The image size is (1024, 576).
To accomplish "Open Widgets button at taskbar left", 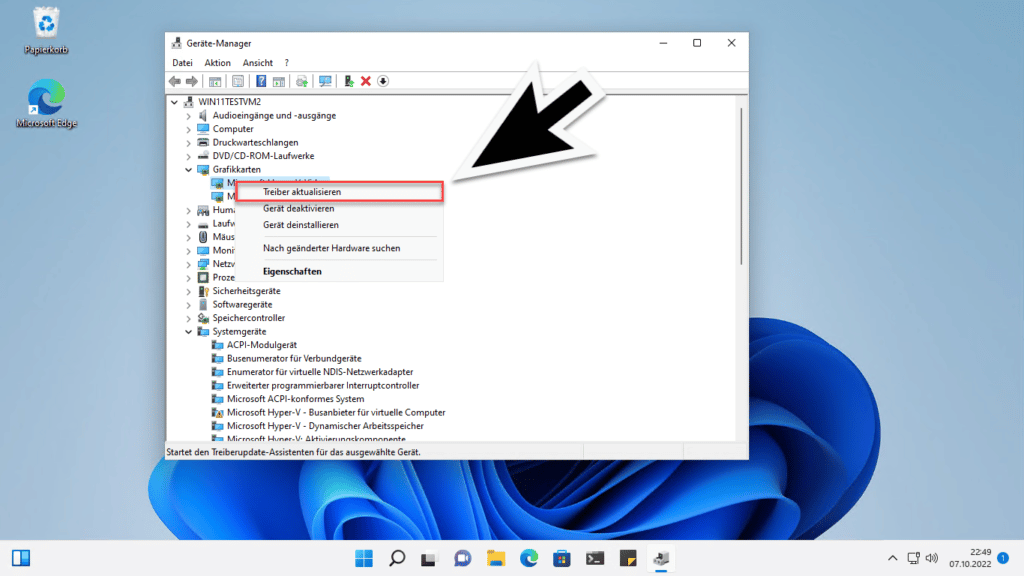I will [21, 558].
